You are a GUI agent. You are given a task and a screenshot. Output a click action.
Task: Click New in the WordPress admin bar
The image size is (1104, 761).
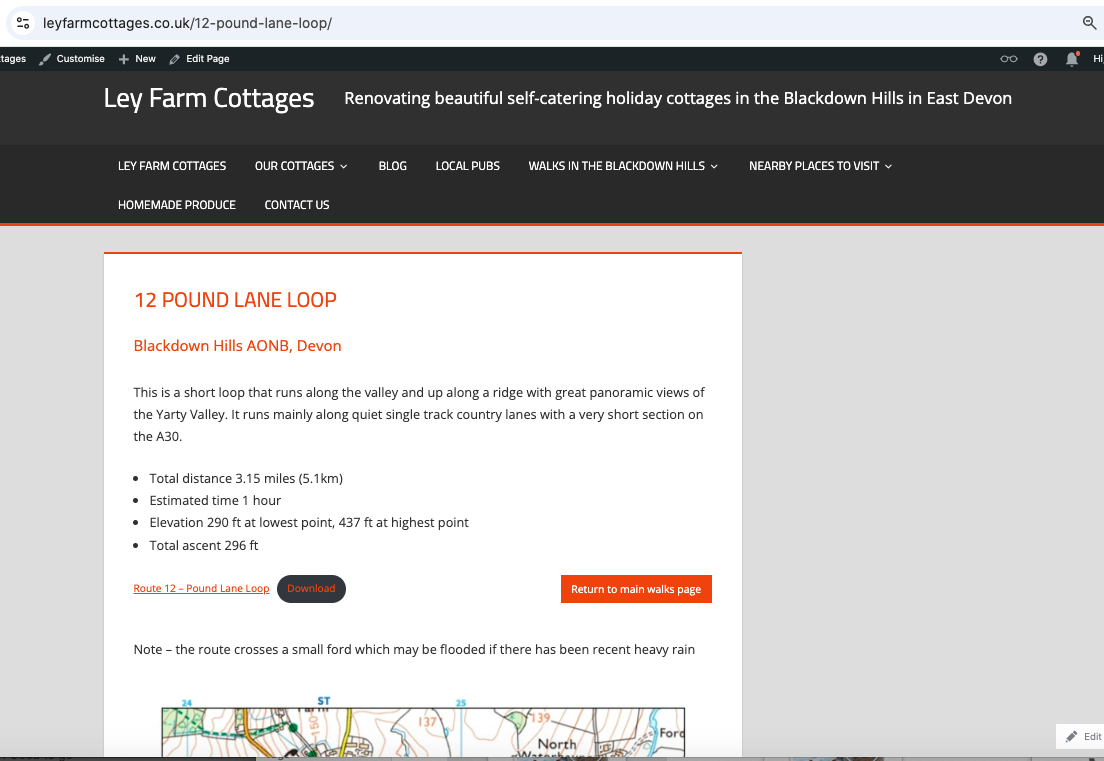click(x=138, y=59)
